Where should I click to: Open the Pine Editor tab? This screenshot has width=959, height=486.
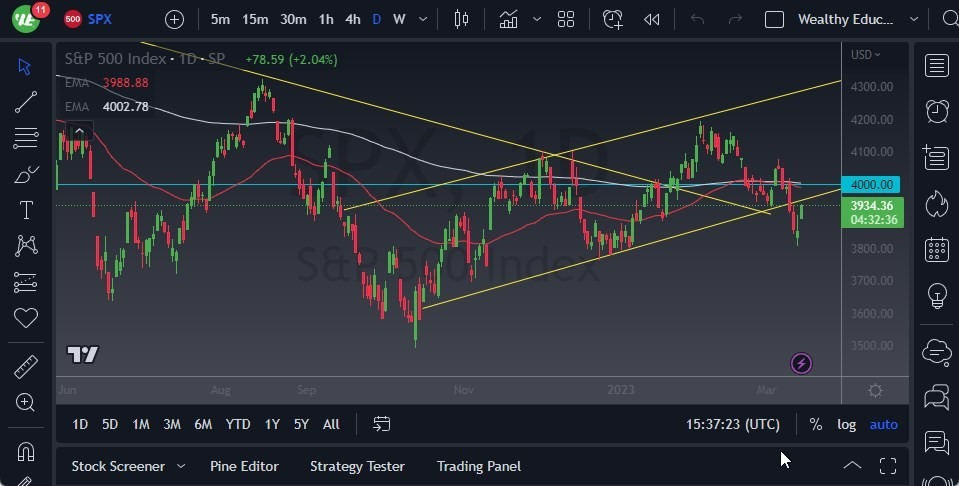coord(244,466)
